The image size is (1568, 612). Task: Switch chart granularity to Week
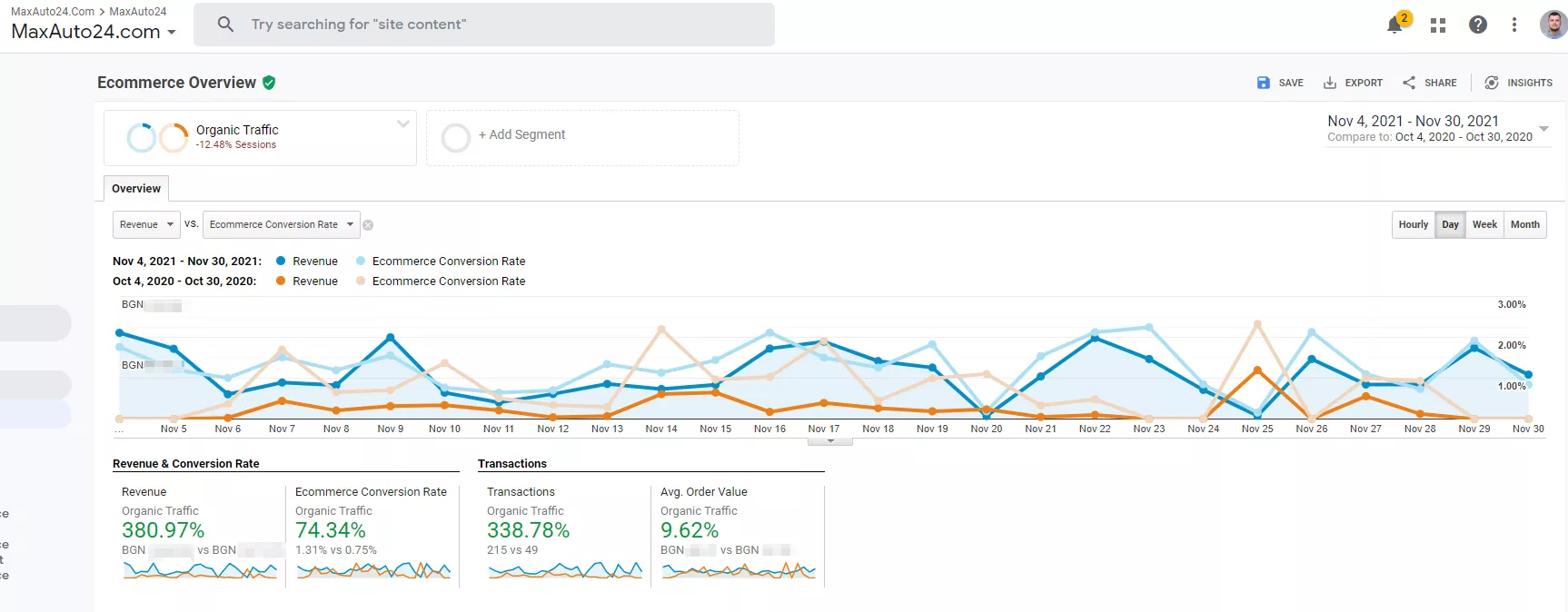coord(1484,224)
